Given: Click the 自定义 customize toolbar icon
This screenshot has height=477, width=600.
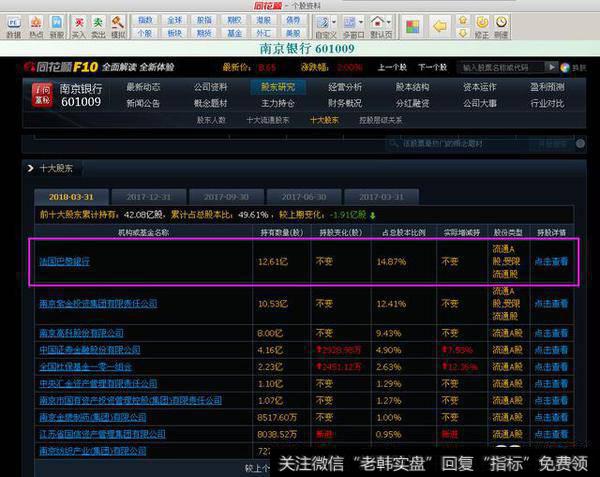Looking at the screenshot, I should (323, 23).
